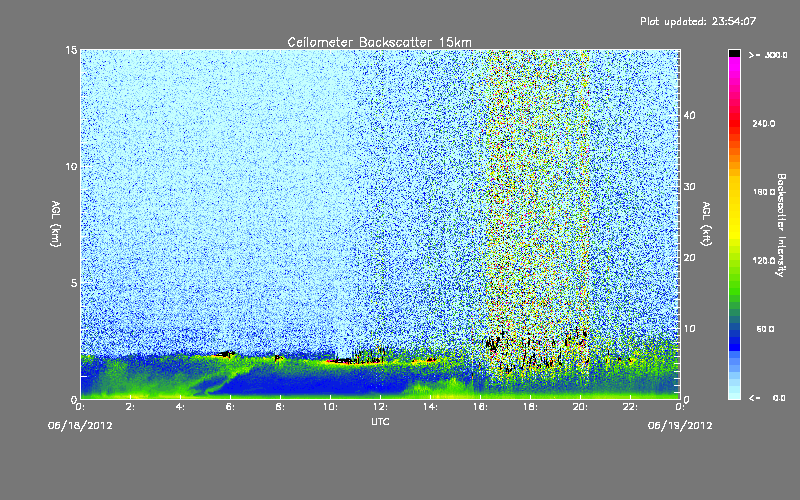Screen dimensions: 800x500
Task: Click the 15 km tick label on left axis
Action: click(71, 50)
